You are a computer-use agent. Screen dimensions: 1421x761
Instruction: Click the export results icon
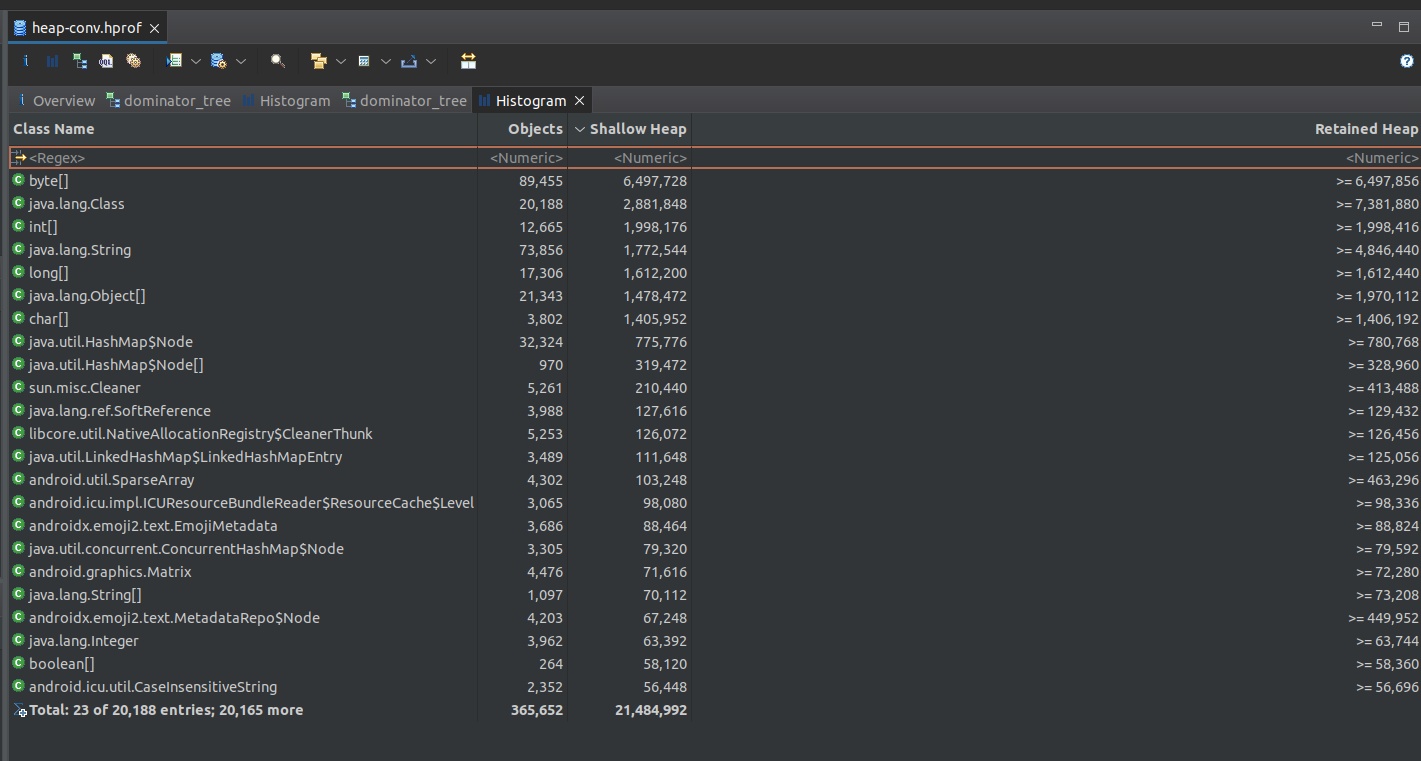click(409, 61)
